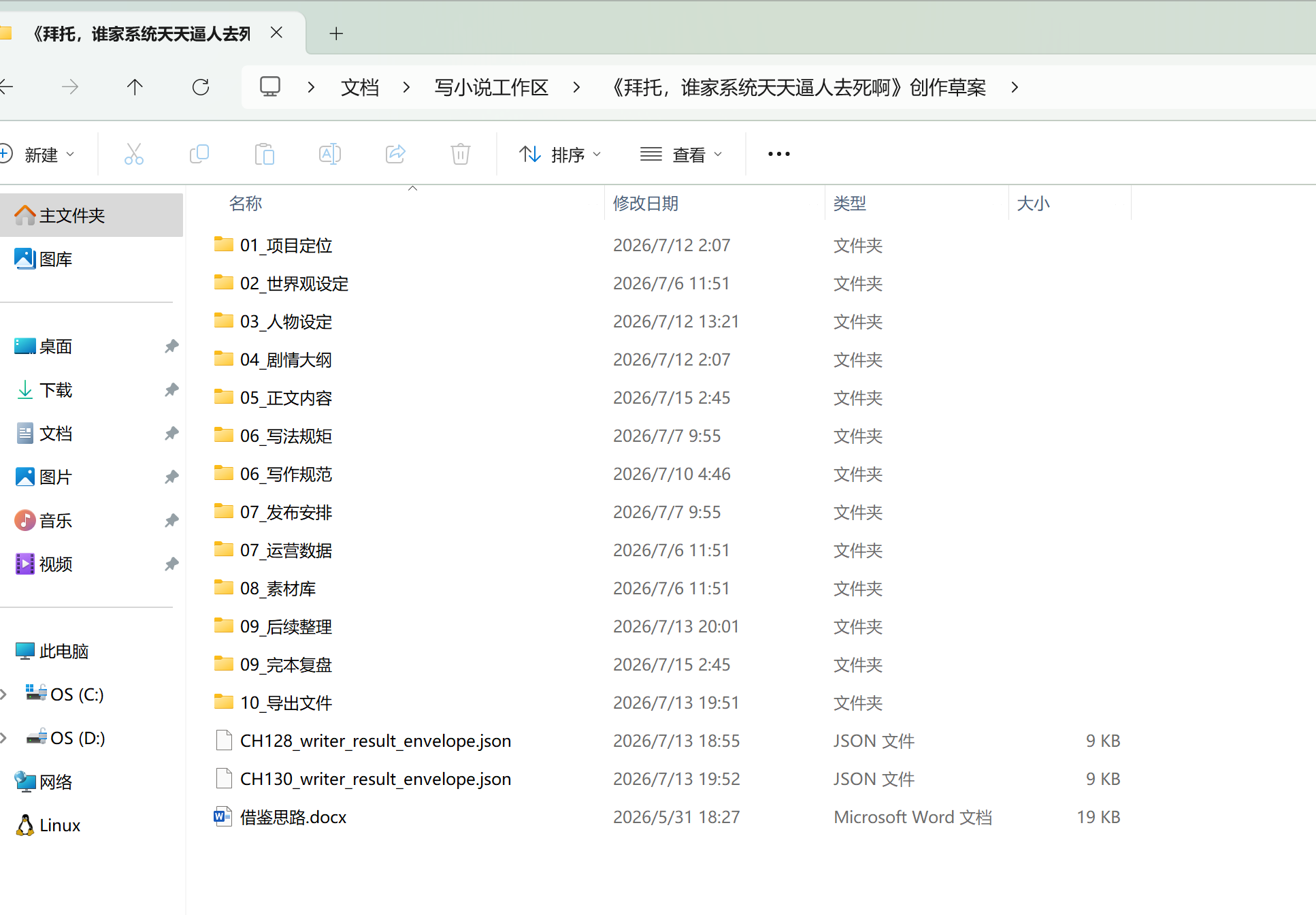Open 视频 Videos in sidebar
The image size is (1316, 915).
pyautogui.click(x=91, y=564)
